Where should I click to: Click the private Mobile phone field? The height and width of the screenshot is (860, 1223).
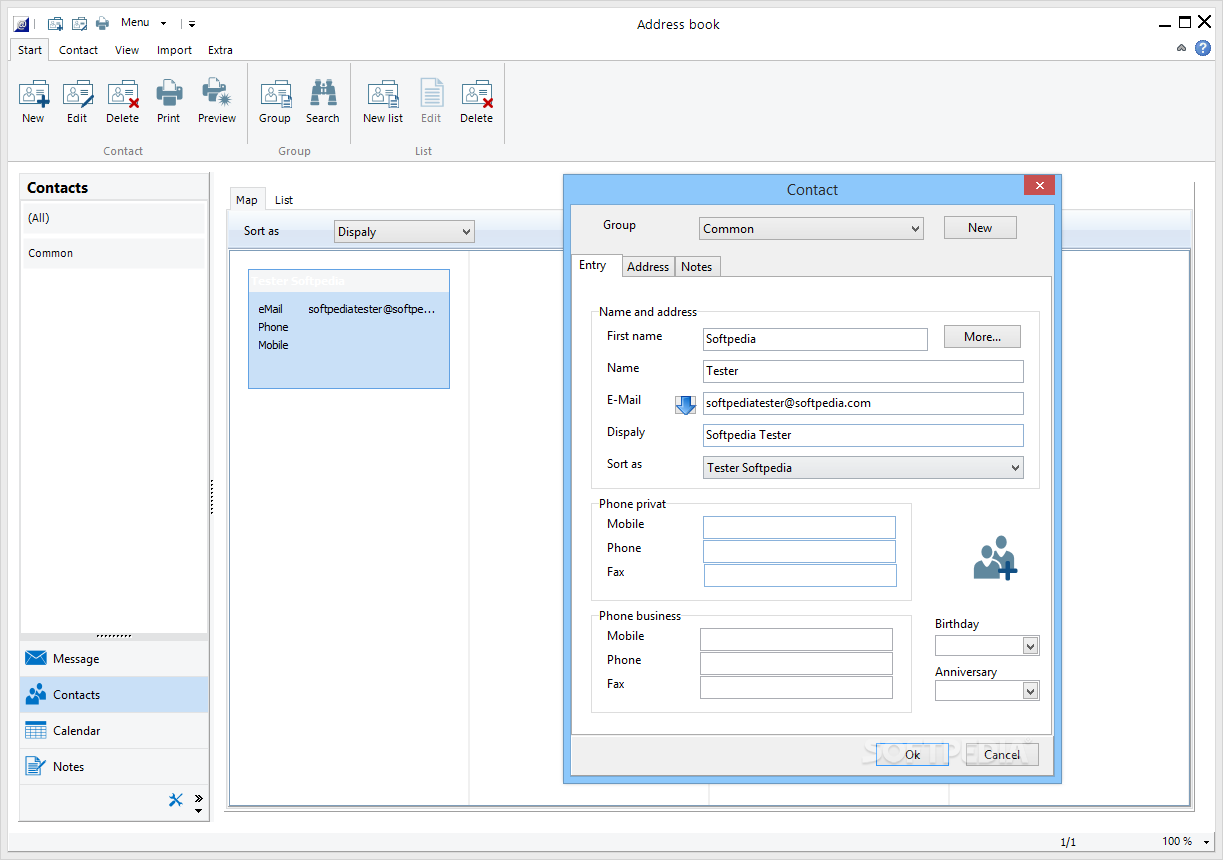(x=800, y=527)
